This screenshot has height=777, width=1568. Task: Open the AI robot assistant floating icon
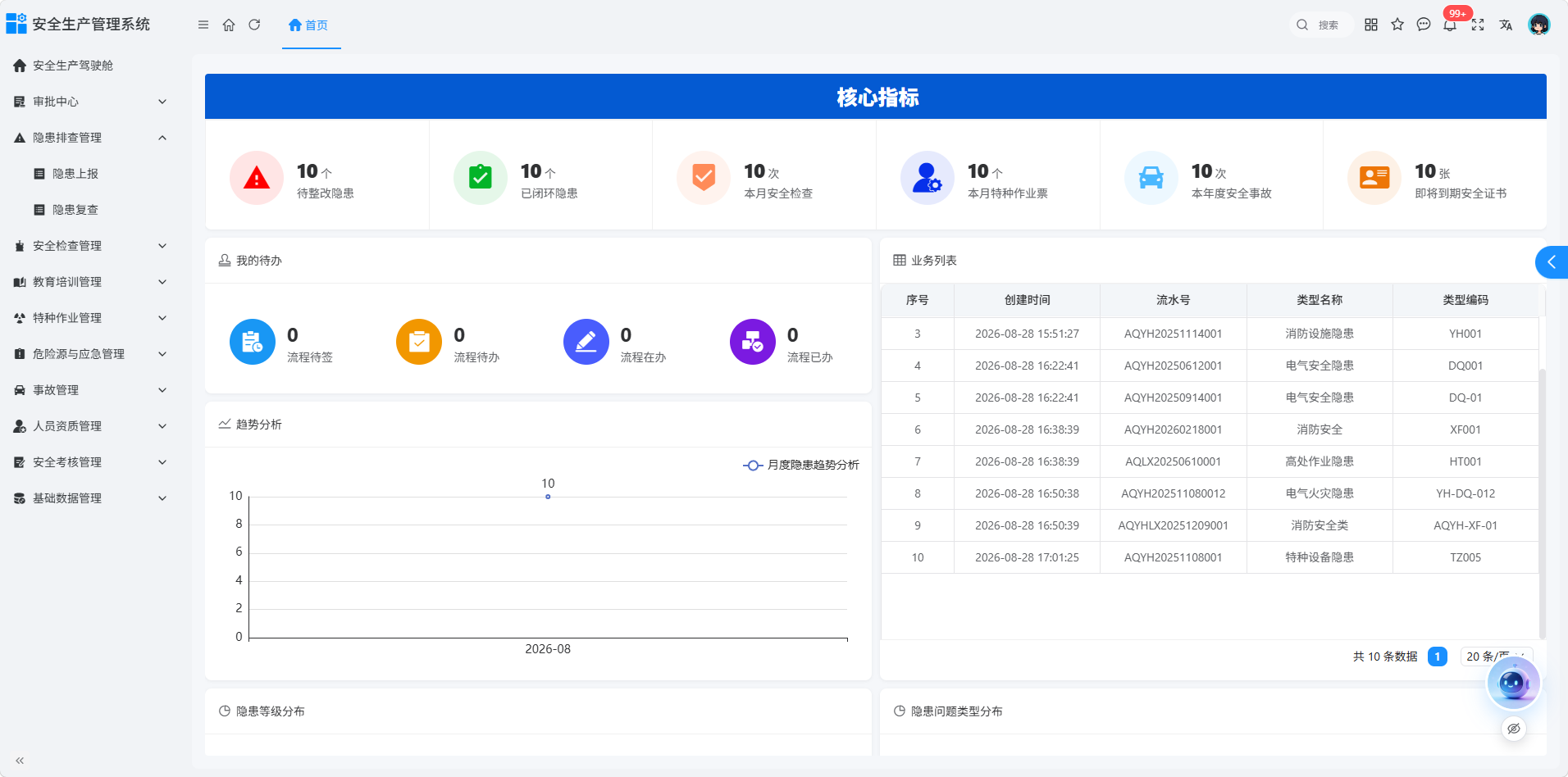[1513, 683]
